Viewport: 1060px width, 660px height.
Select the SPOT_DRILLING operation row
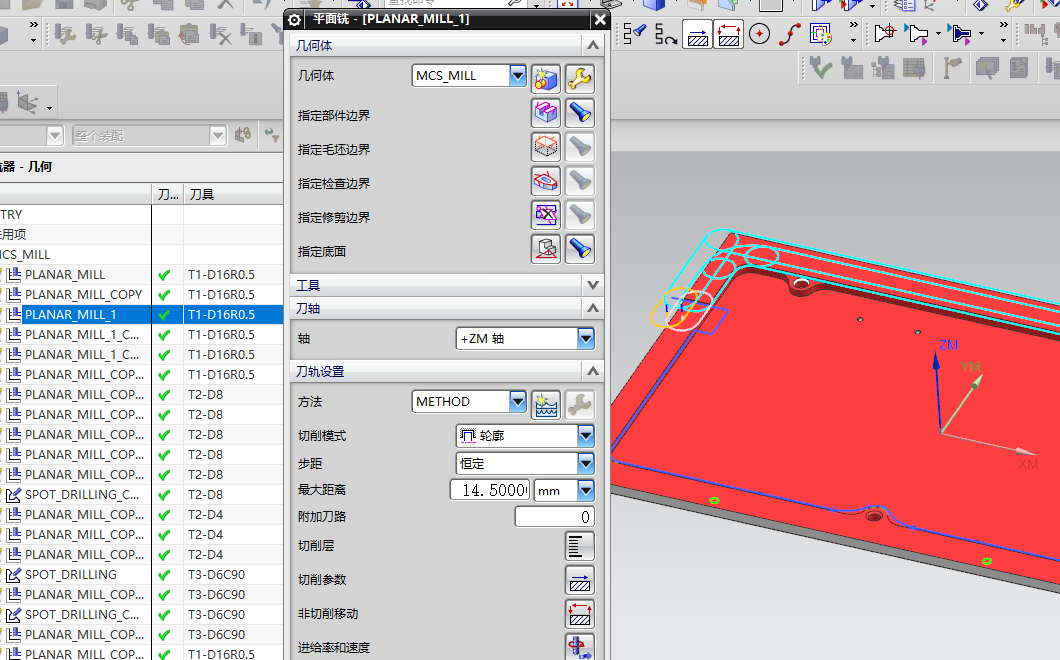click(x=70, y=574)
